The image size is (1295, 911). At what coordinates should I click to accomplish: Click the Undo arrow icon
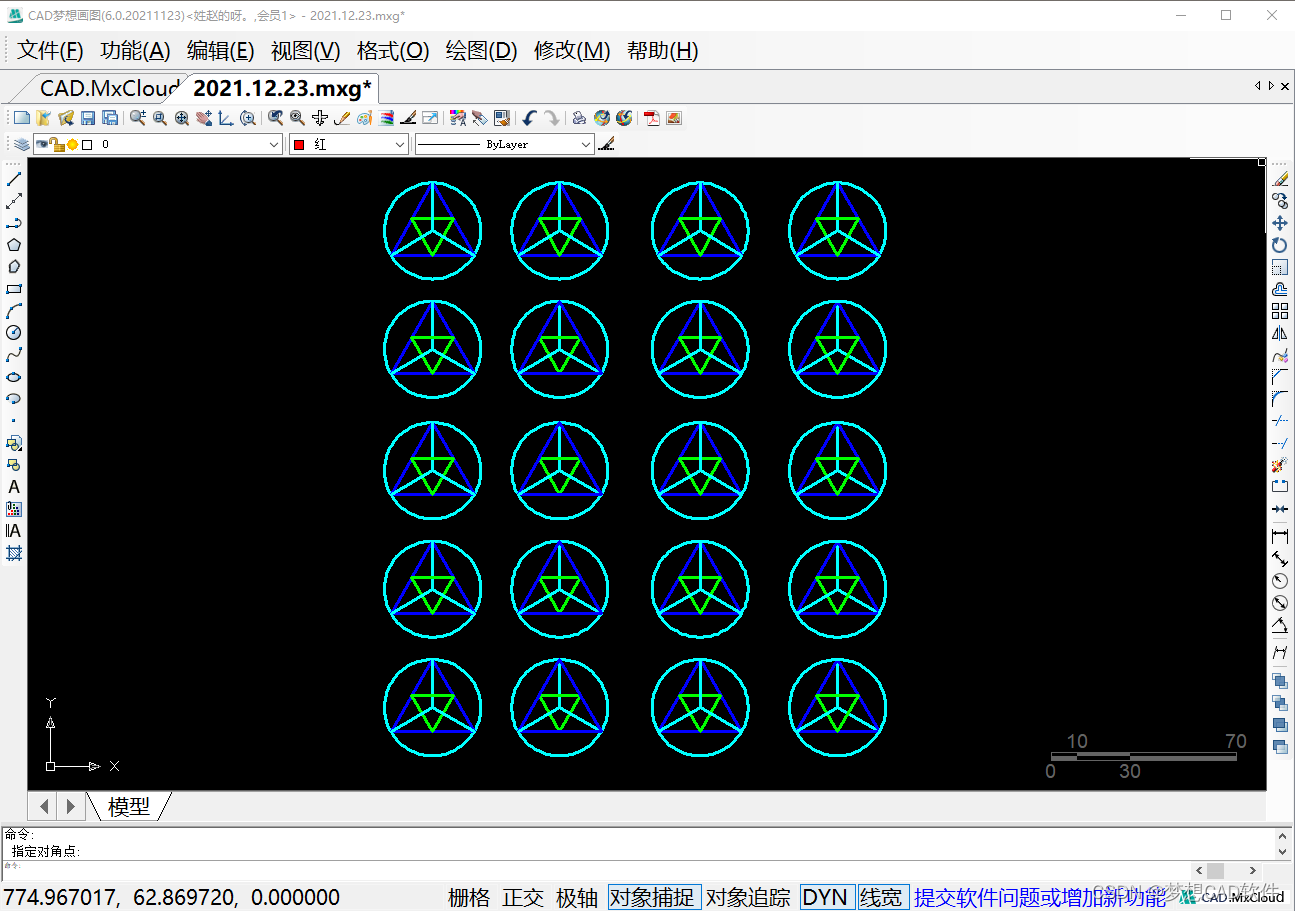[529, 118]
